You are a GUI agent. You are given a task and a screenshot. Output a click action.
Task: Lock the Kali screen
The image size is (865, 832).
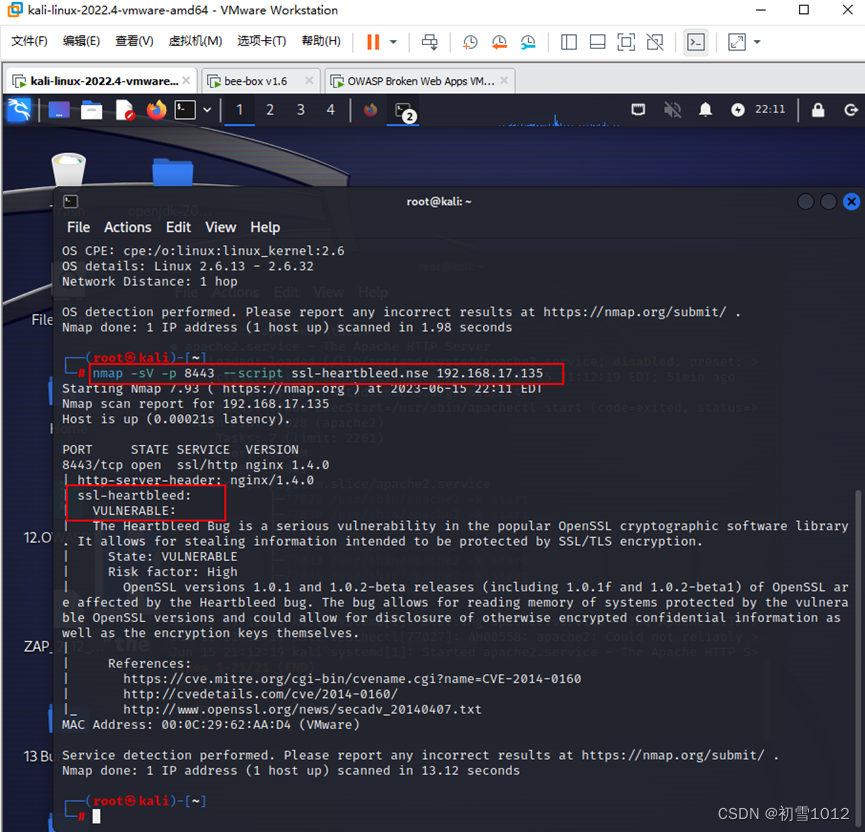coord(818,110)
